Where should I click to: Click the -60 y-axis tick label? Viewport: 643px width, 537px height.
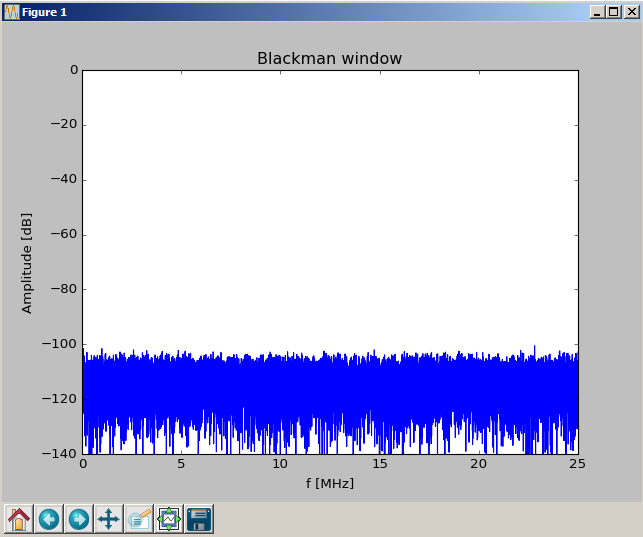pos(64,234)
